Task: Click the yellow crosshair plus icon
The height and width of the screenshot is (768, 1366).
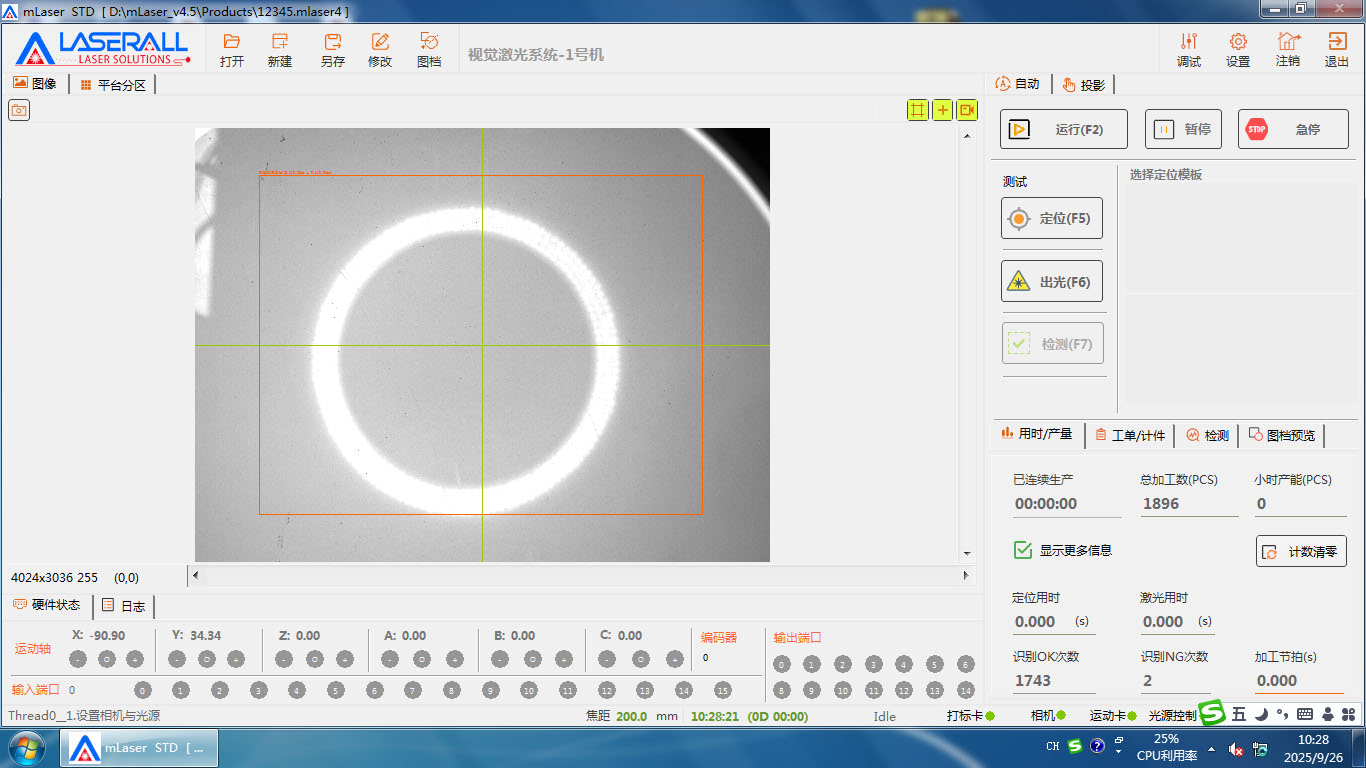Action: point(942,110)
